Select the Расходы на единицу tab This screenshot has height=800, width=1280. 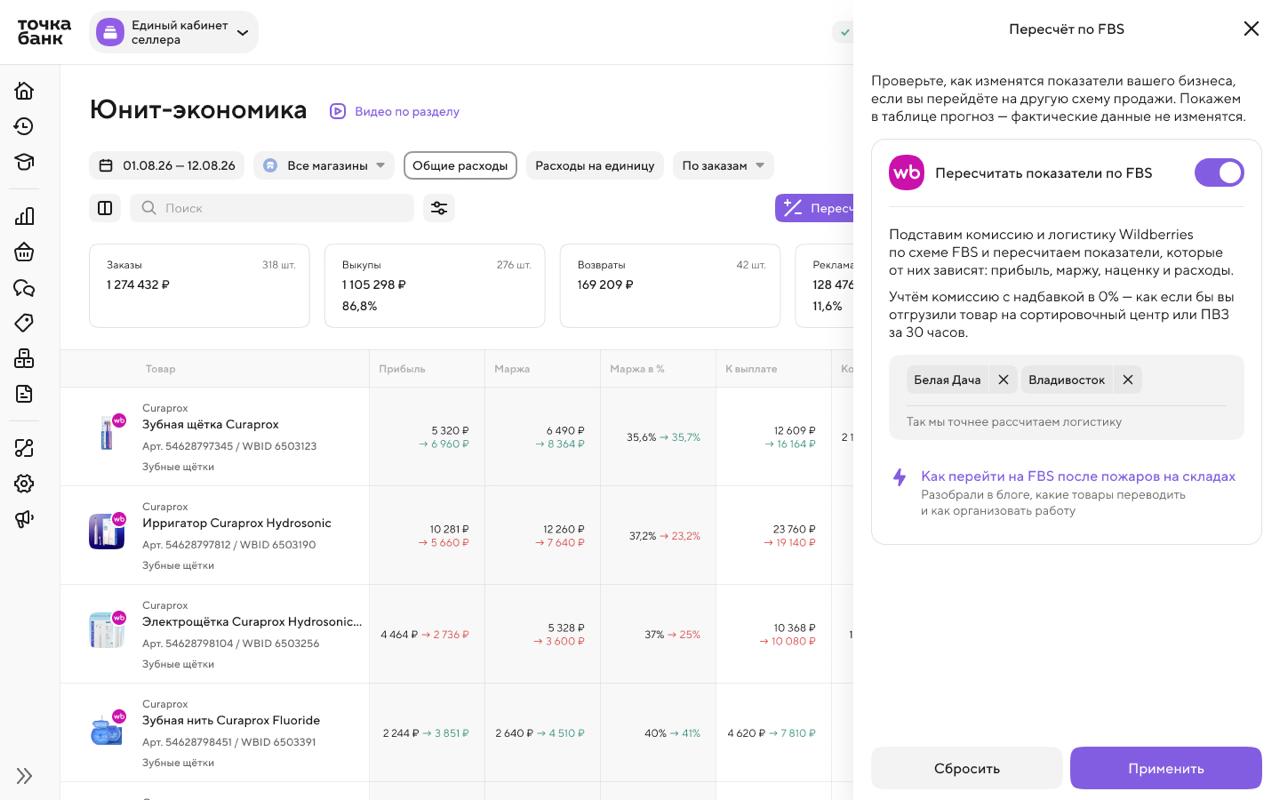tap(595, 166)
